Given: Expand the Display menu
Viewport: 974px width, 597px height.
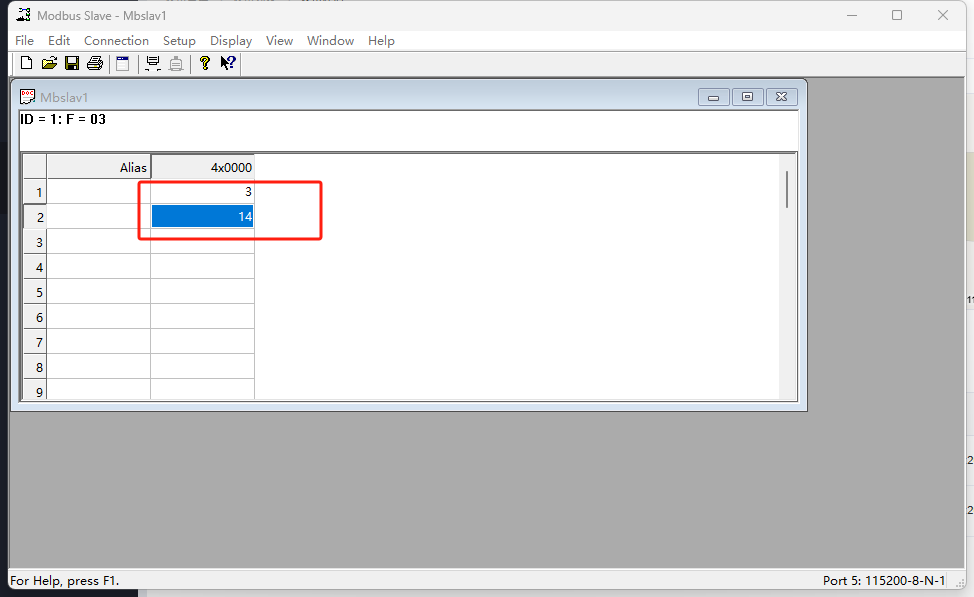Looking at the screenshot, I should click(231, 41).
